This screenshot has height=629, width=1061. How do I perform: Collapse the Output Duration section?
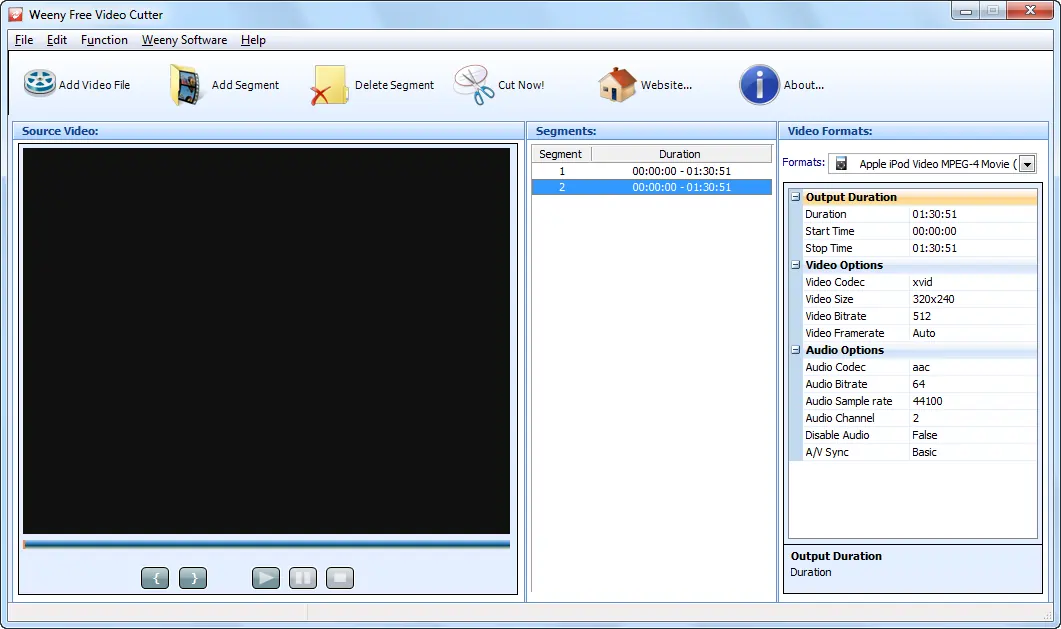795,197
